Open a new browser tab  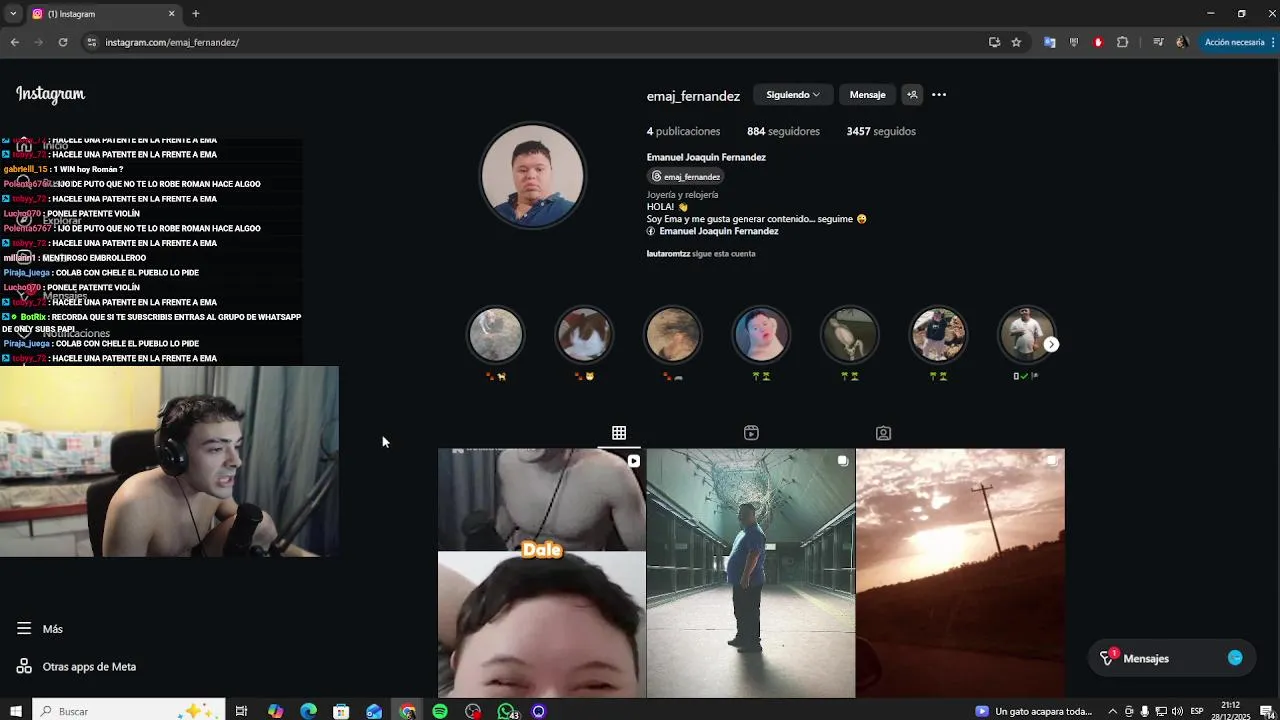(x=196, y=14)
